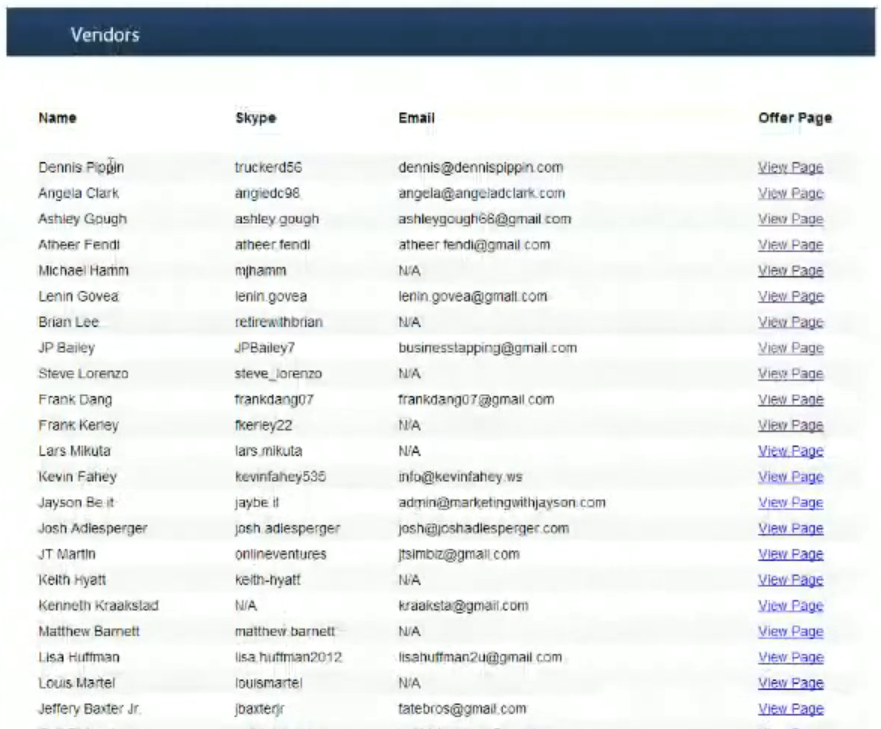This screenshot has height=729, width=881.
Task: Click email dennis@dennispippin.com
Action: click(481, 167)
